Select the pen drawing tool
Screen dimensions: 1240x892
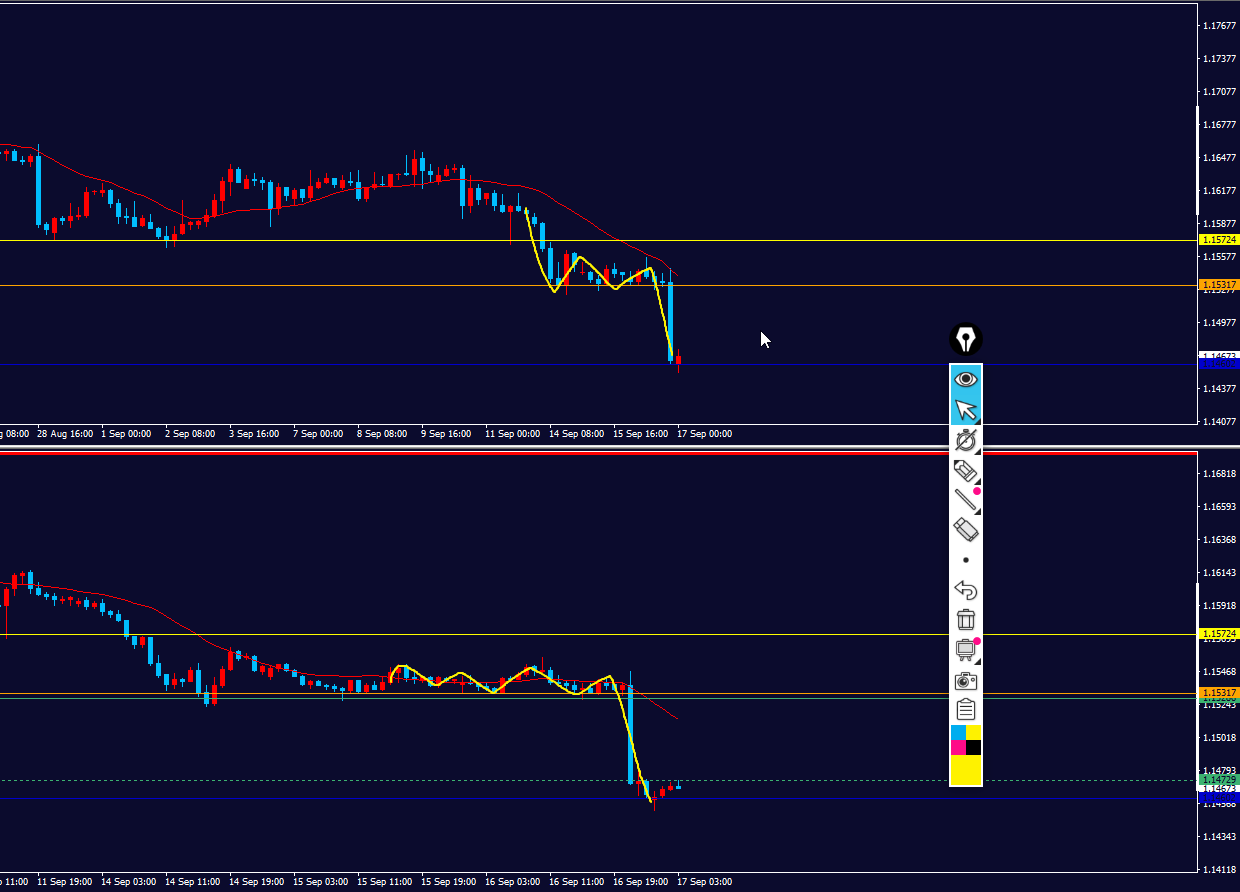(x=966, y=440)
